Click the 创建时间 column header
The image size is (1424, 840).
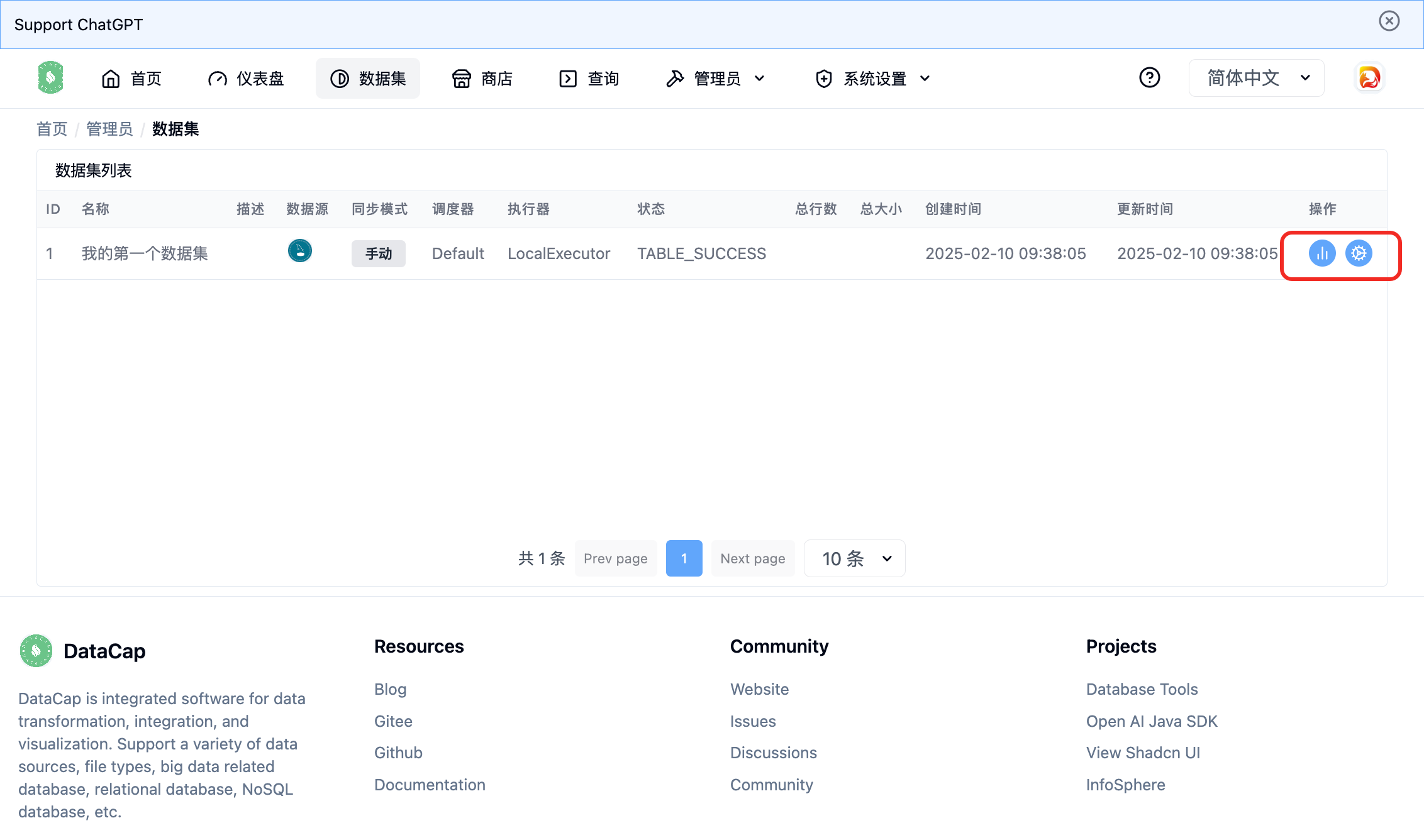click(953, 209)
